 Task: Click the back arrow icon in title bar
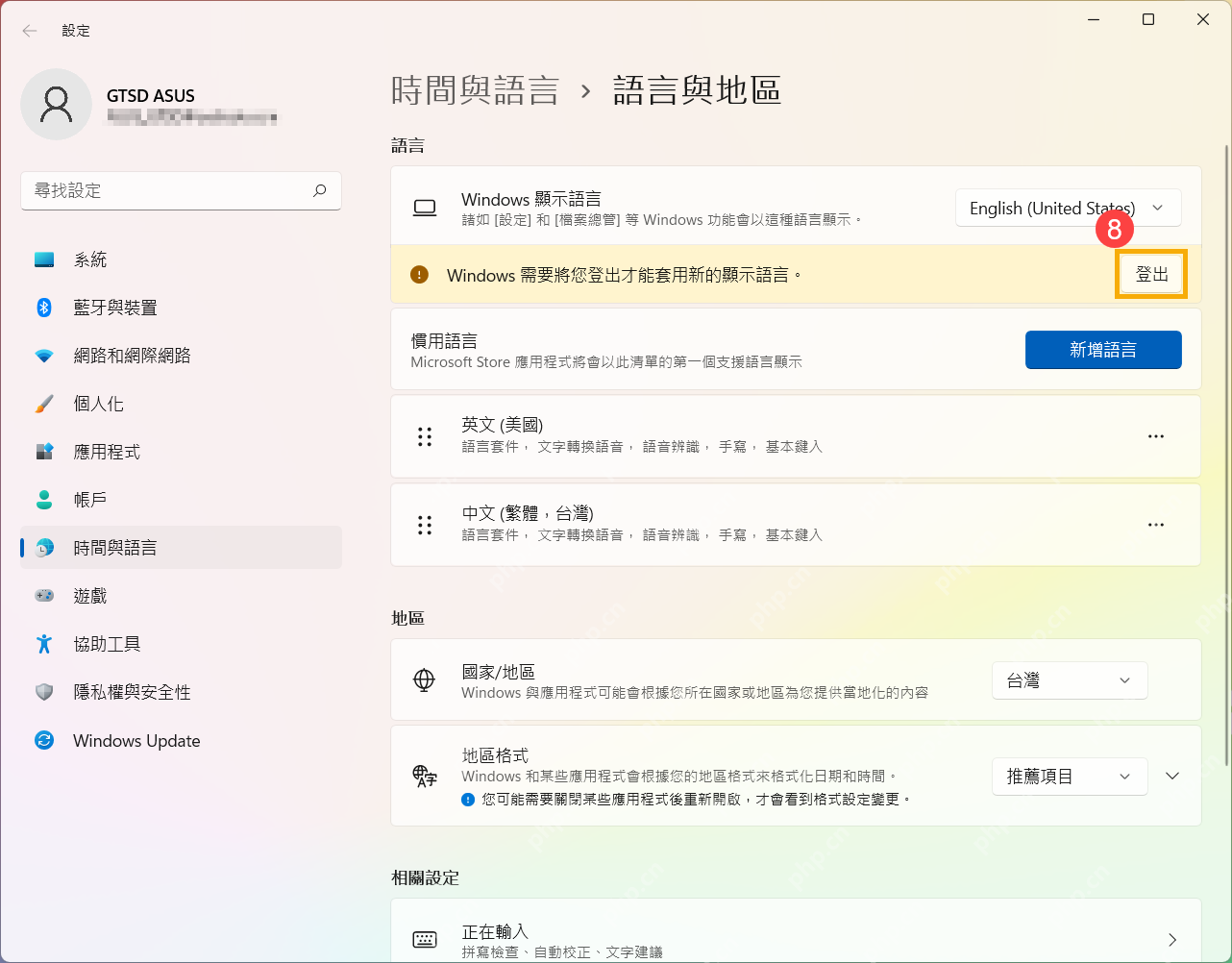click(30, 31)
